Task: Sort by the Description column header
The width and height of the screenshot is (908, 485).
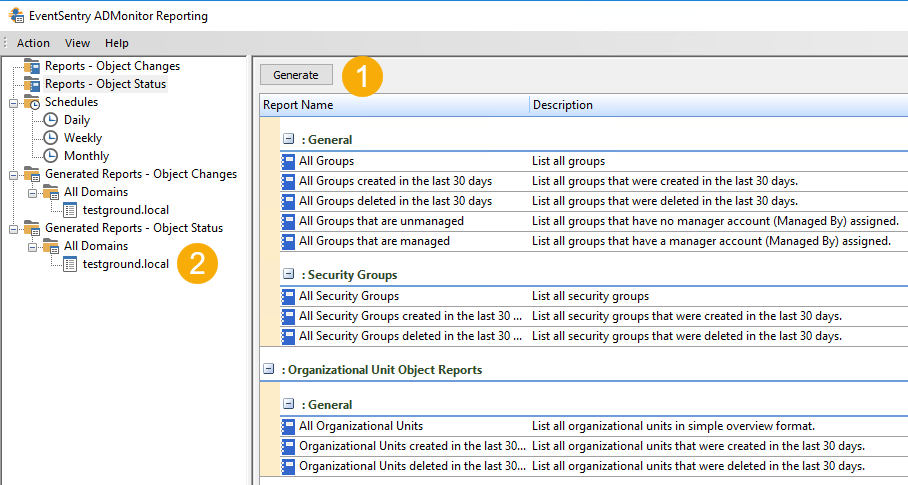Action: tap(719, 105)
